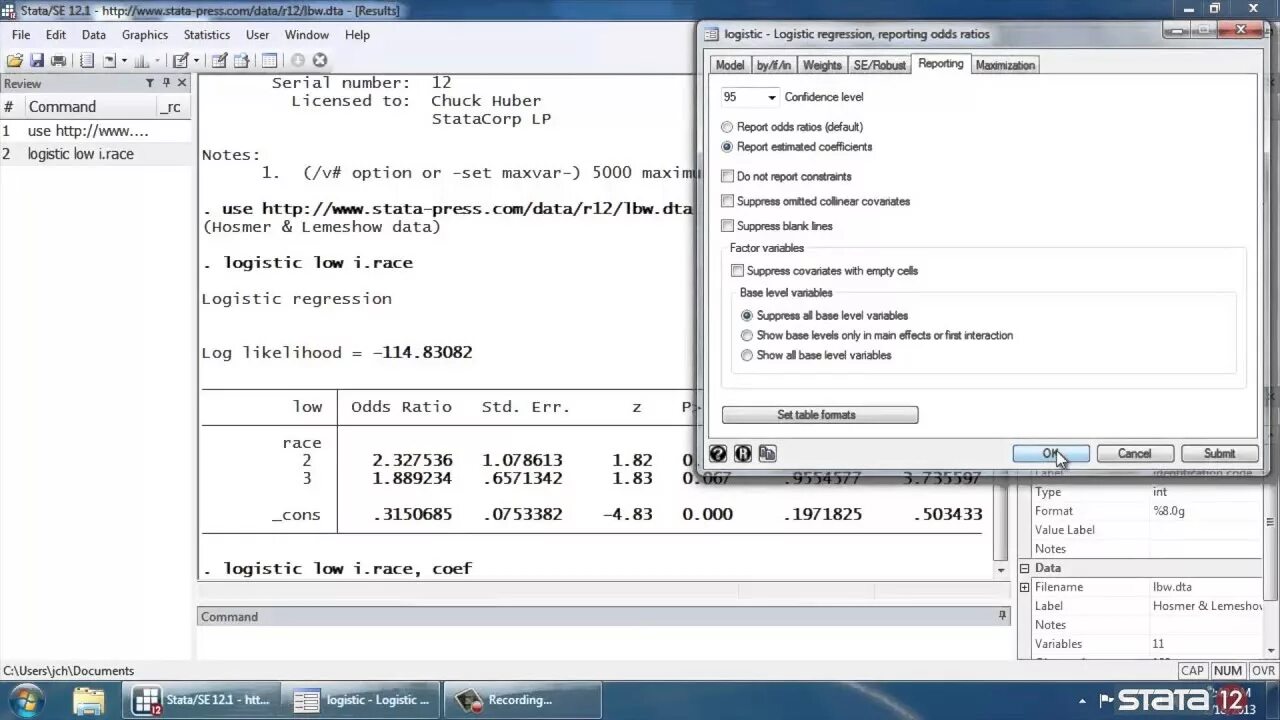Click the Review panel filter icon
Viewport: 1280px width, 720px height.
(x=150, y=83)
